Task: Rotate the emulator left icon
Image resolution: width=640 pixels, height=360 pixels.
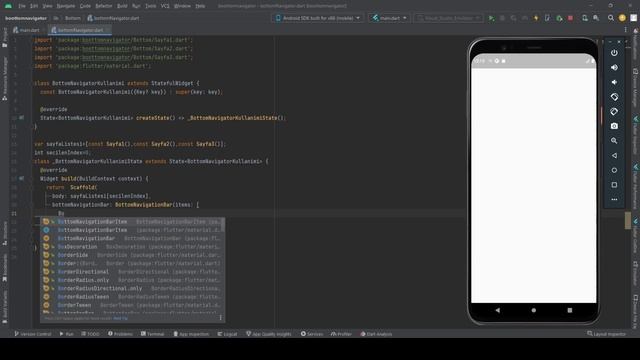Action: click(x=614, y=97)
